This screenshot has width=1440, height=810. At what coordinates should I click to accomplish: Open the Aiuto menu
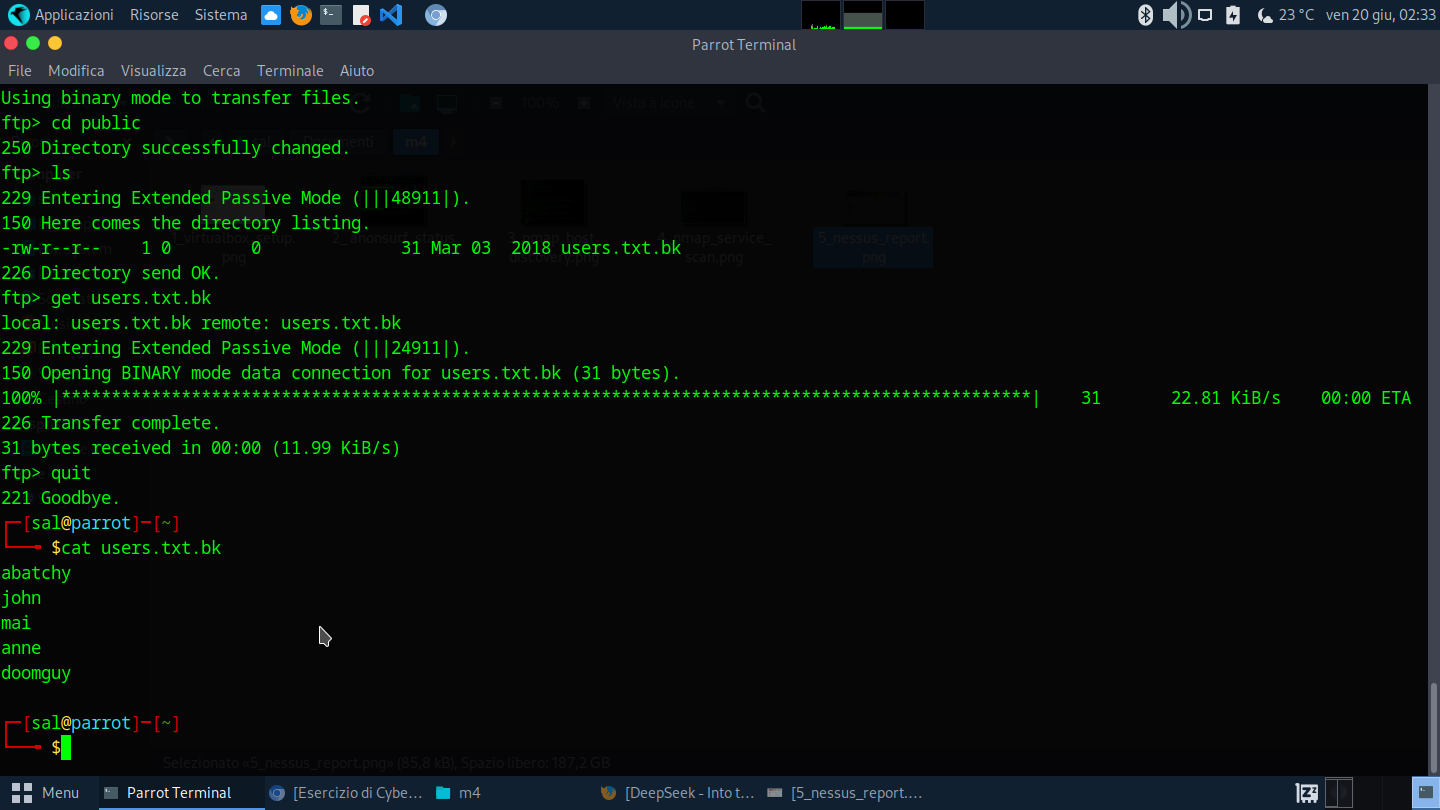coord(357,71)
